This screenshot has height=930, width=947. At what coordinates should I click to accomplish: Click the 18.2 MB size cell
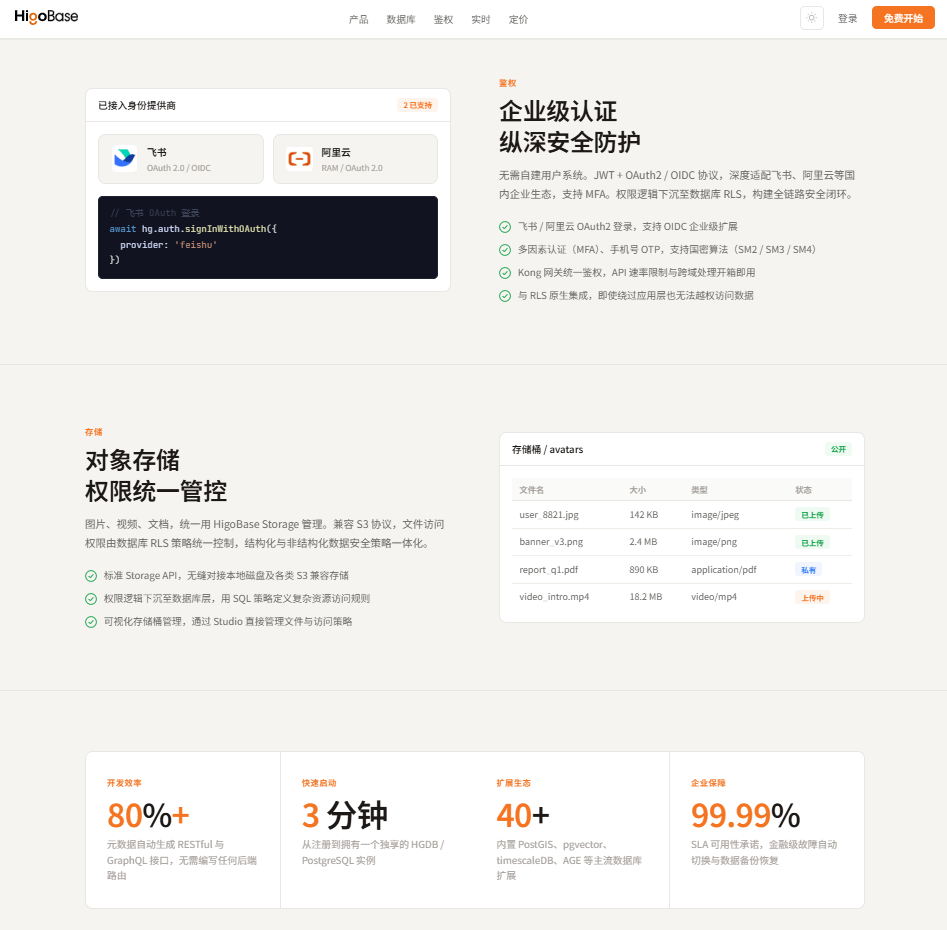coord(646,597)
